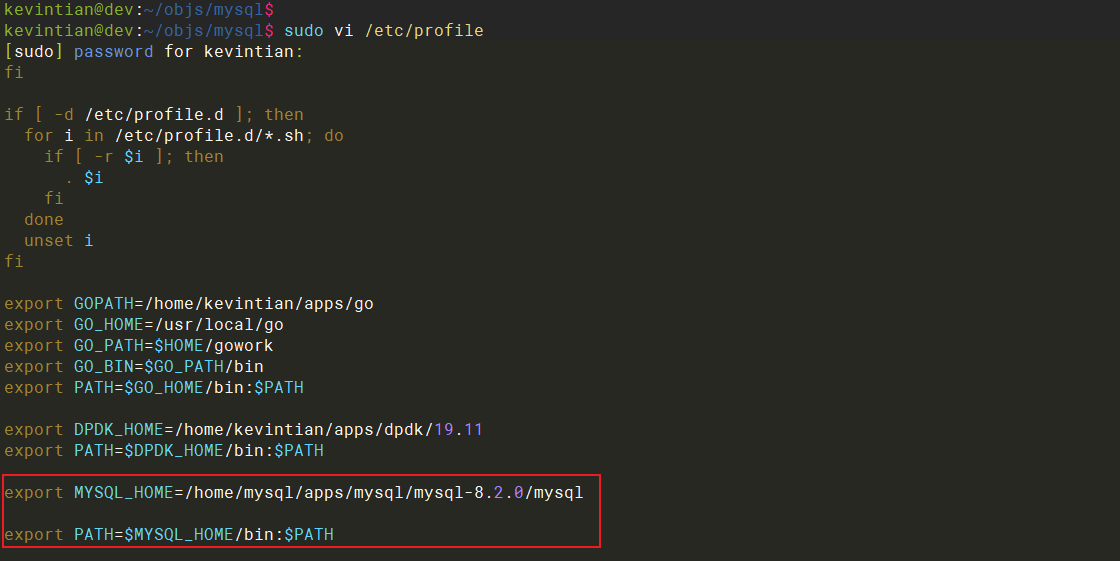Click the PATH=$GO_HOME/bin:$PATH line
This screenshot has width=1120, height=561.
coord(154,387)
